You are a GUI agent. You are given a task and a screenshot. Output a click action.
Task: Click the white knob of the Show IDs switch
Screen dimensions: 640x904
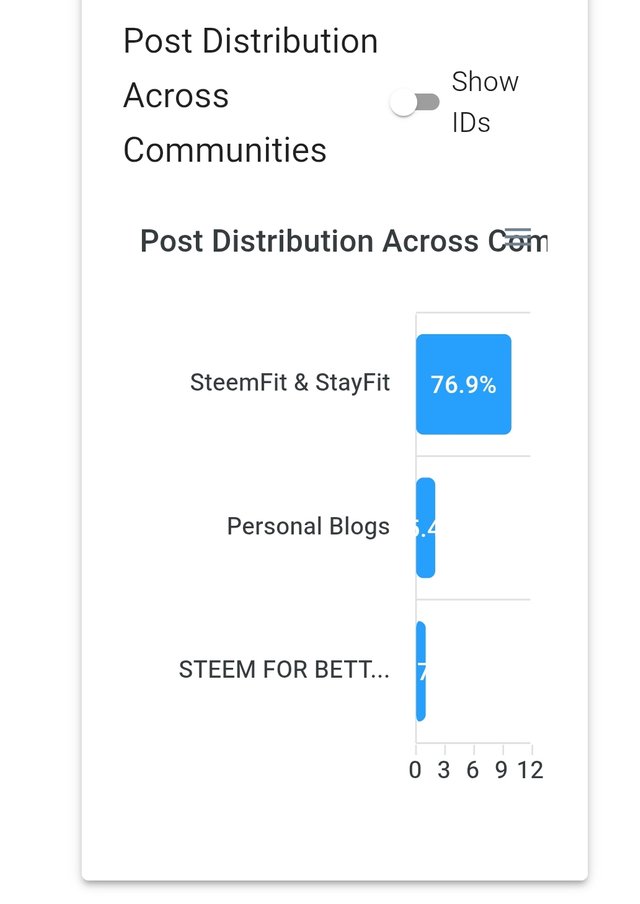click(x=403, y=103)
